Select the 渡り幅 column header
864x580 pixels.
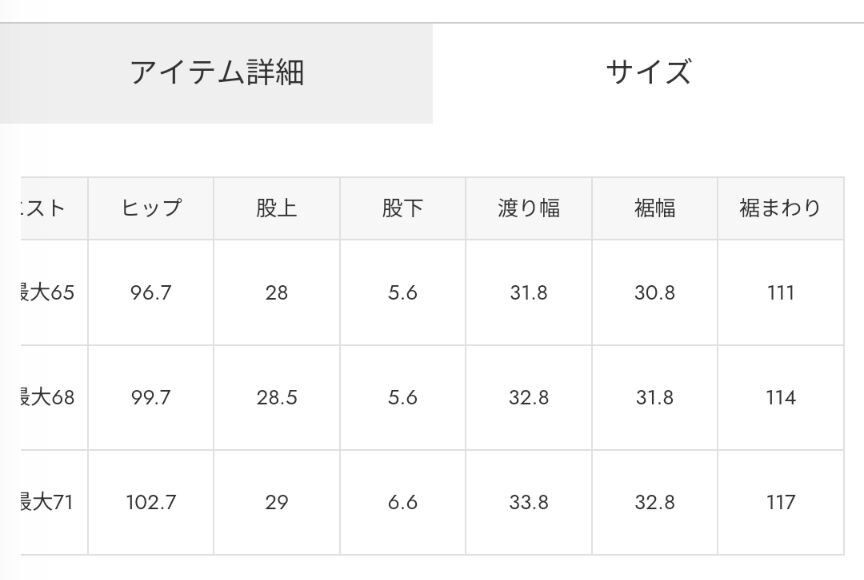tap(528, 208)
